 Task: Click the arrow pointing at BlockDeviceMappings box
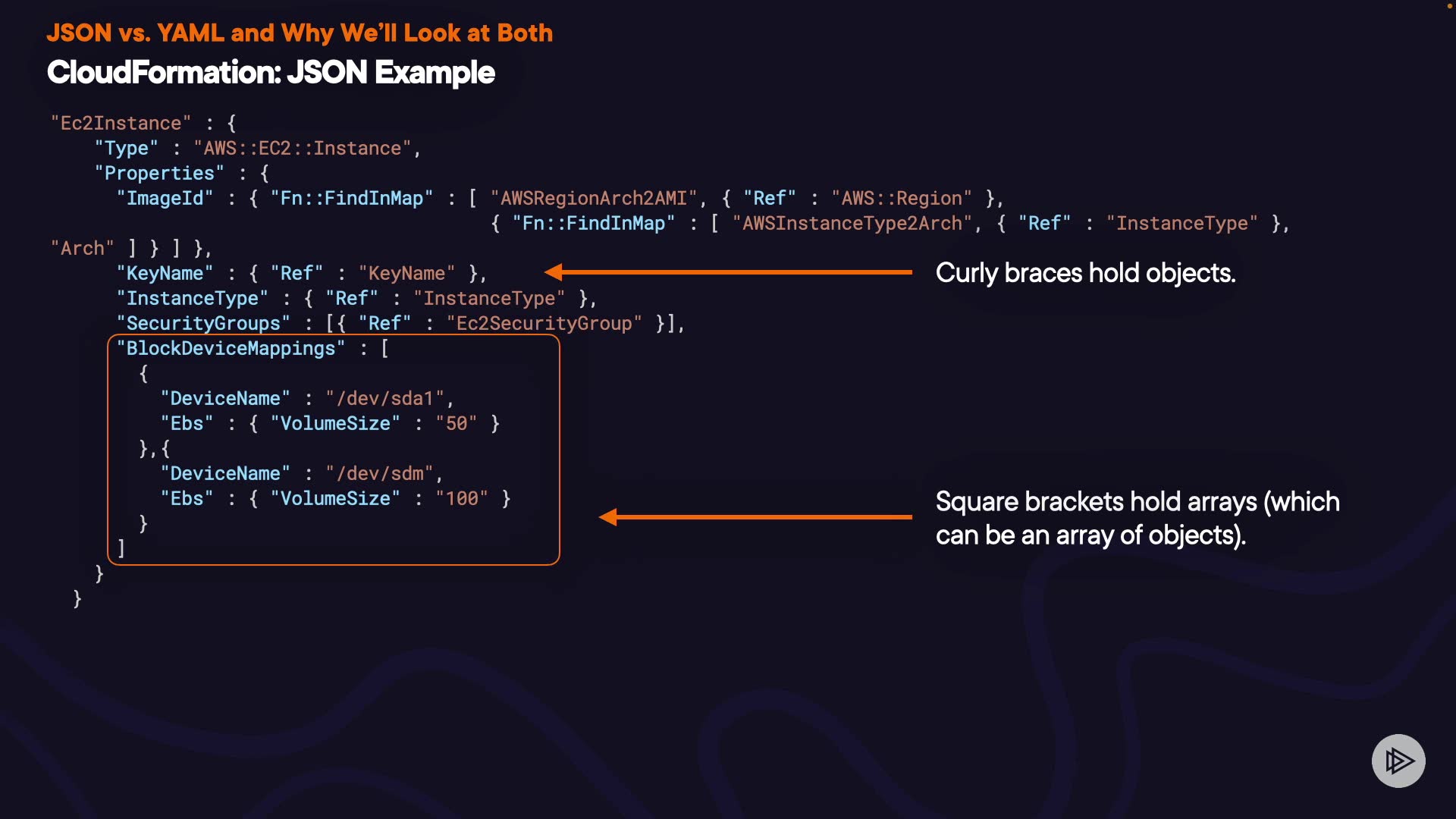pyautogui.click(x=755, y=517)
